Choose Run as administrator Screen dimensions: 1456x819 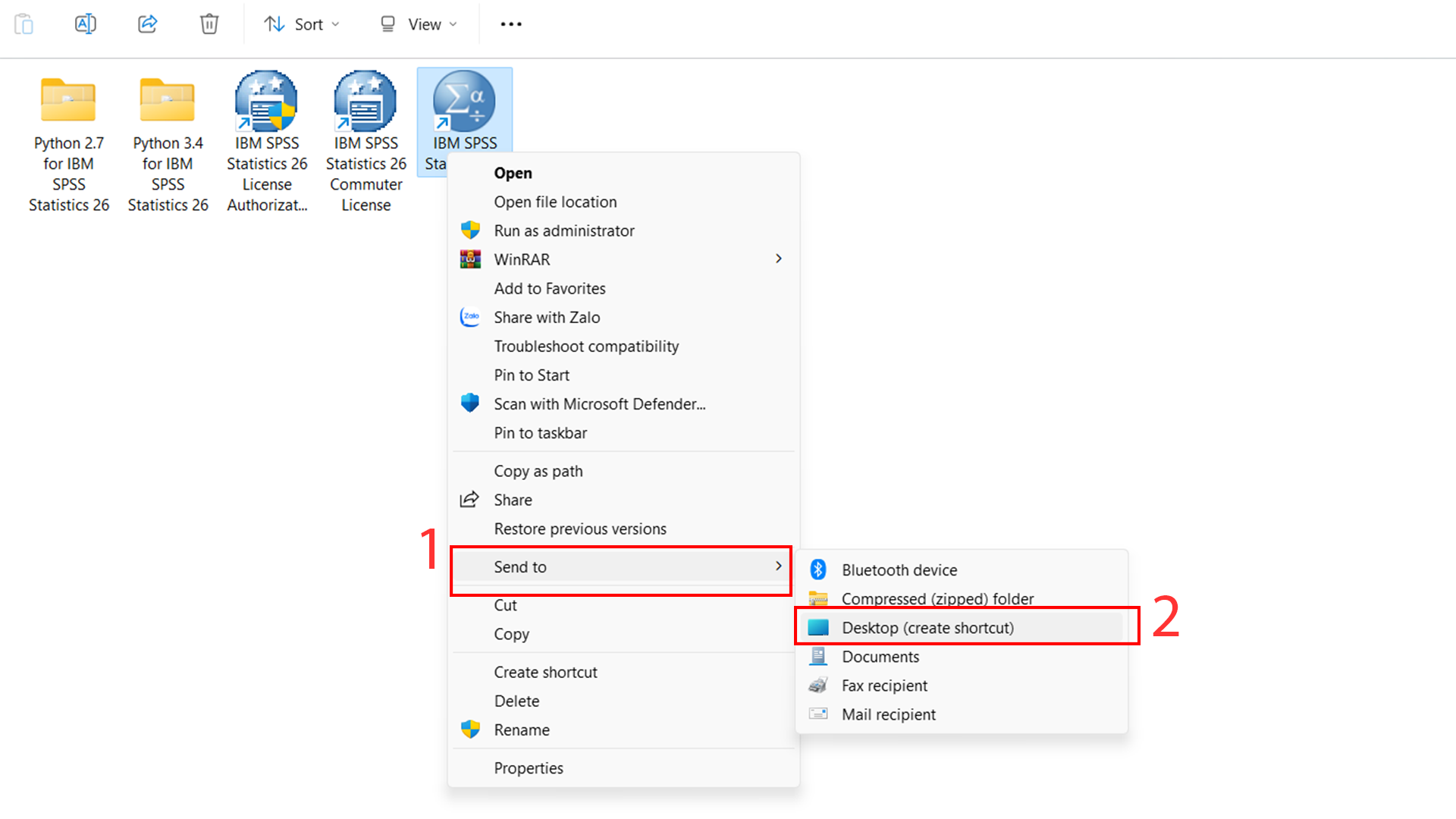623,231
